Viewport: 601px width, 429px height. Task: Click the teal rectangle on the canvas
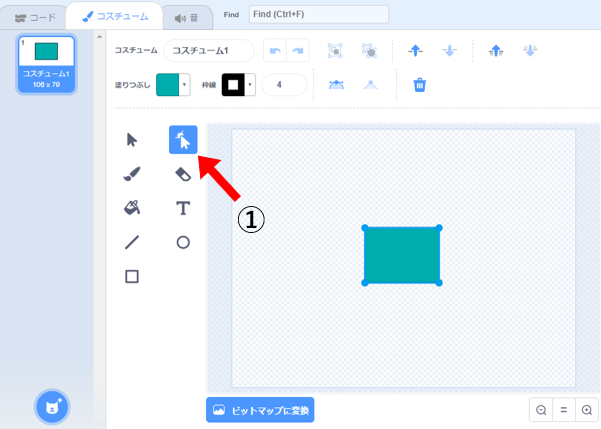coord(402,255)
